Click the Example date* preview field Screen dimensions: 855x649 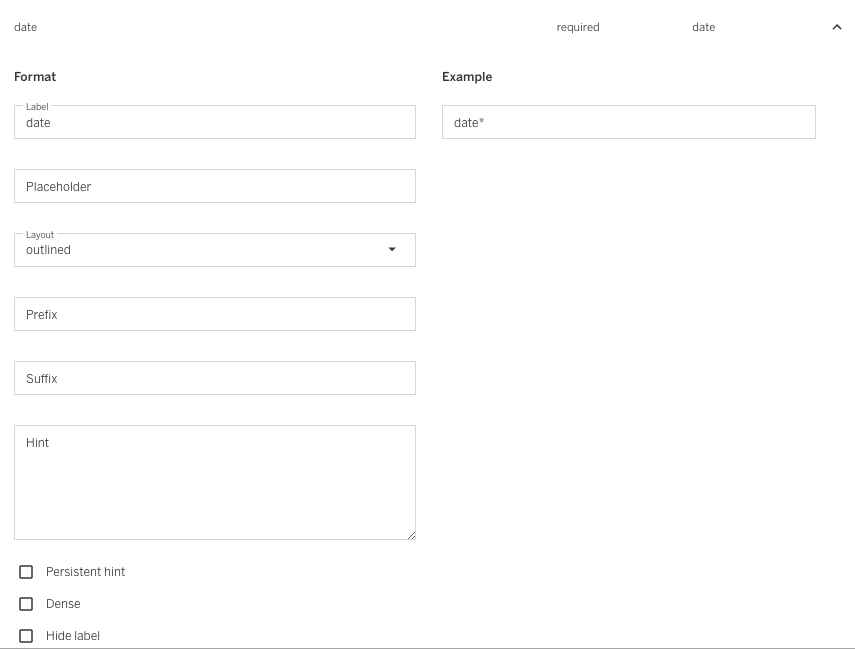(628, 123)
